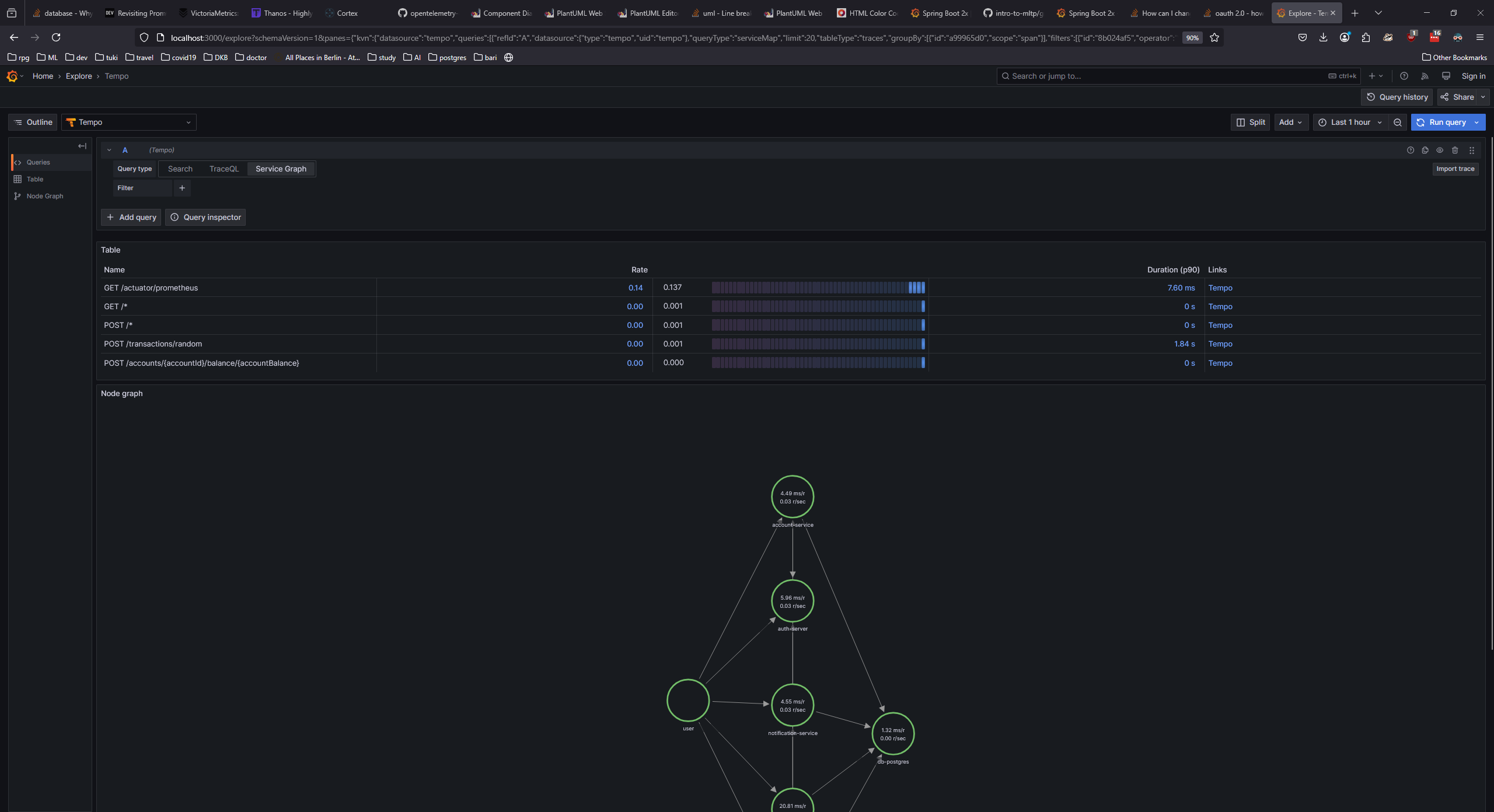The height and width of the screenshot is (812, 1494).
Task: Toggle query A visibility with the eye icon
Action: (x=1440, y=150)
